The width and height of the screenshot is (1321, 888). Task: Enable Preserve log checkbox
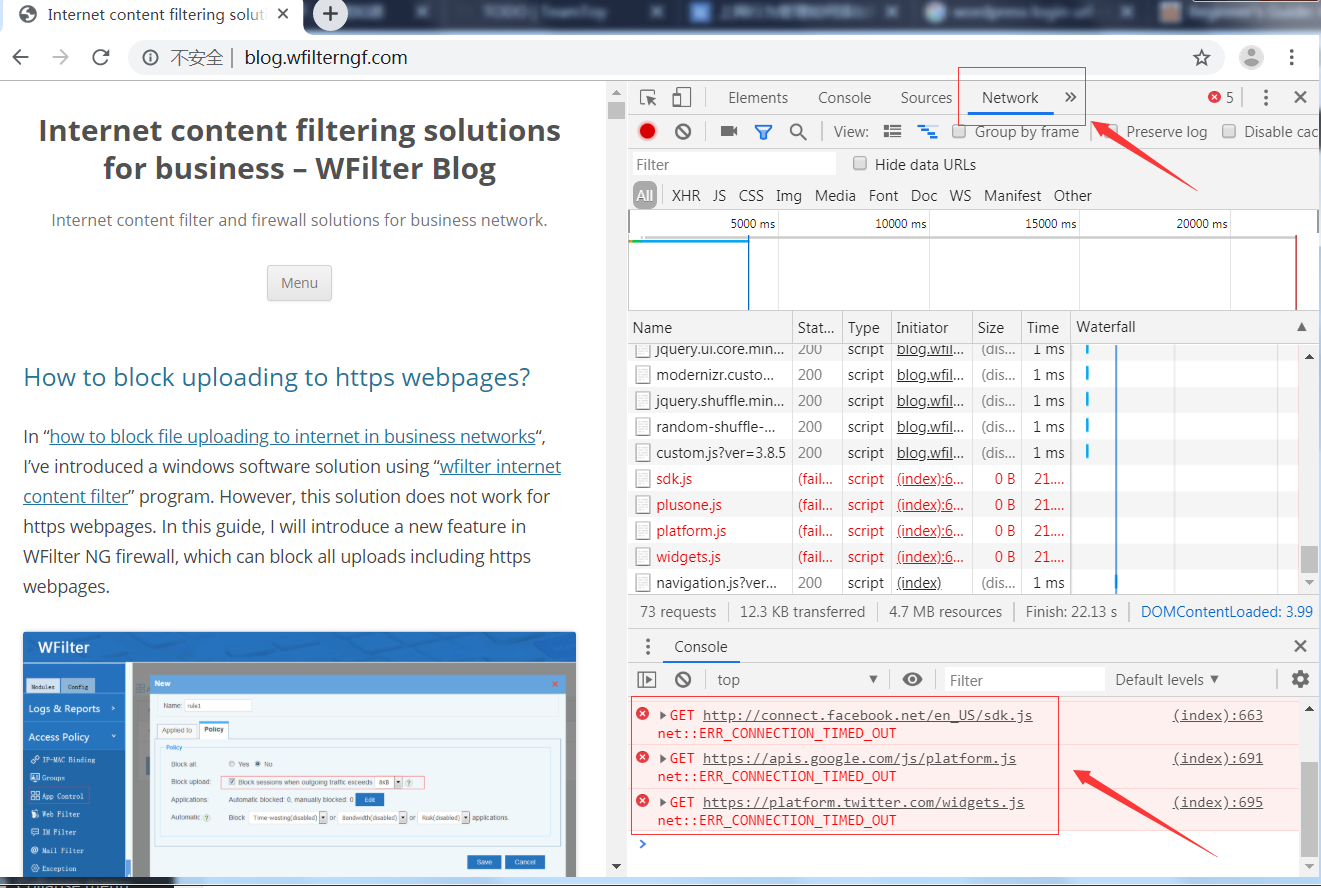(x=1110, y=131)
